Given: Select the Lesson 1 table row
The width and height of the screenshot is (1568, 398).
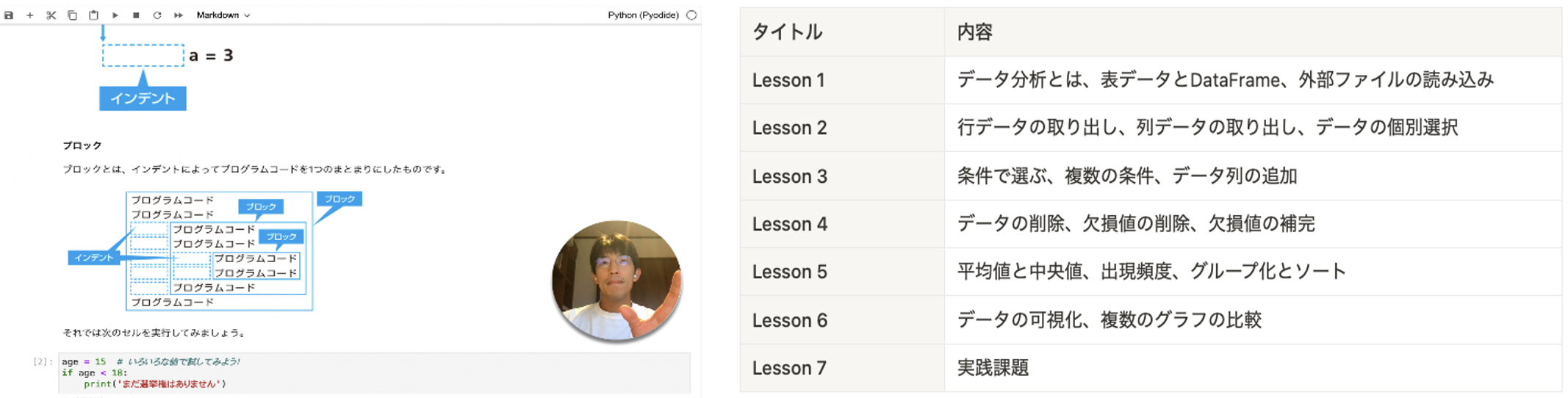Looking at the screenshot, I should click(x=1151, y=80).
